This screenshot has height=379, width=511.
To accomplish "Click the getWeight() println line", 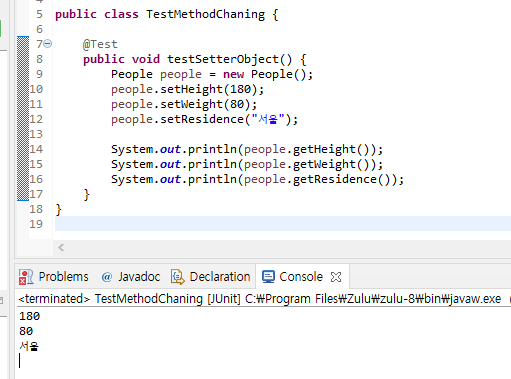I will point(247,164).
